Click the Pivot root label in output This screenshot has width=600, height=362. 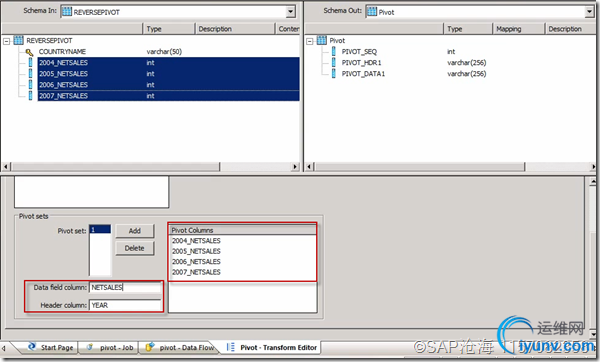337,41
